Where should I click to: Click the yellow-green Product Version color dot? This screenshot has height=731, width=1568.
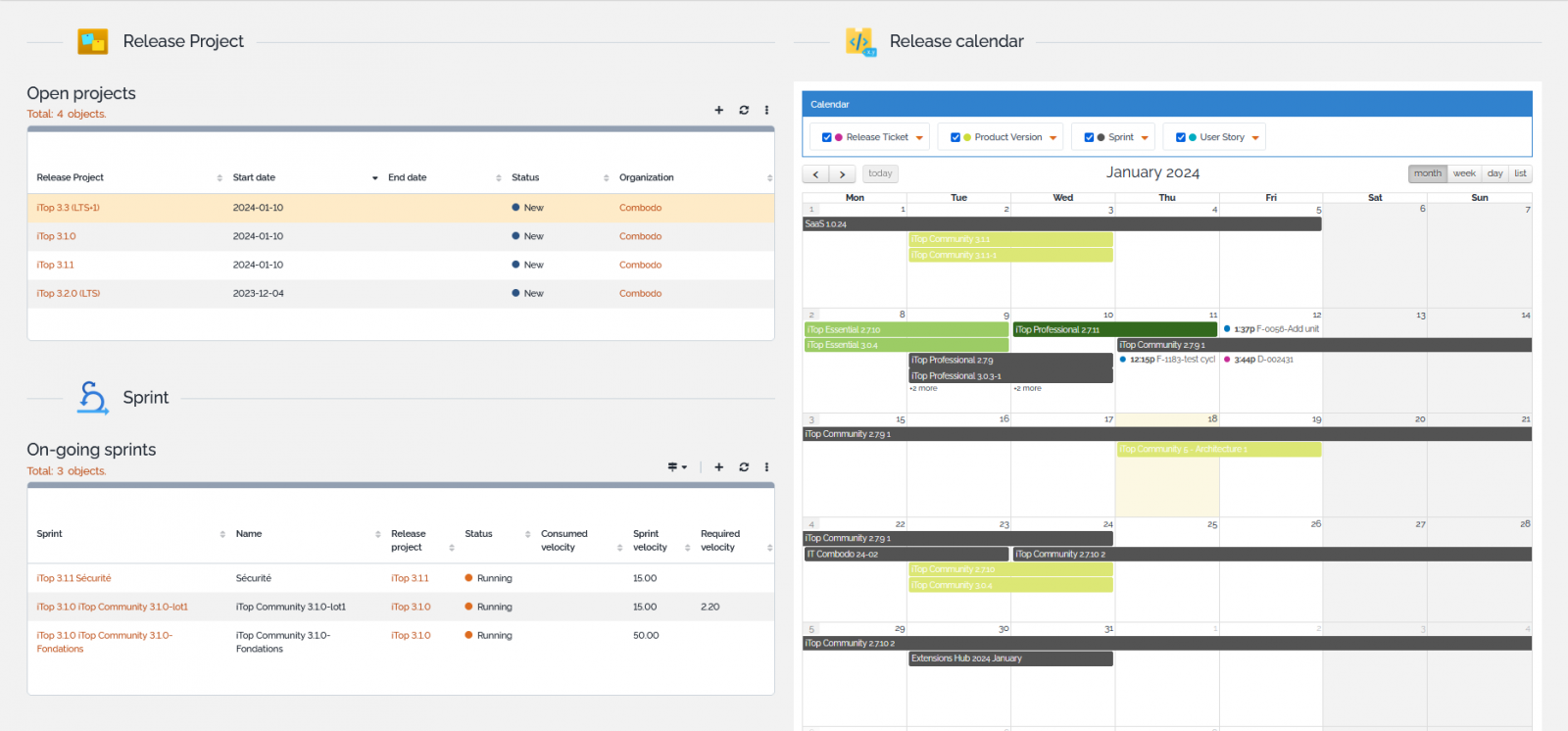pos(967,138)
